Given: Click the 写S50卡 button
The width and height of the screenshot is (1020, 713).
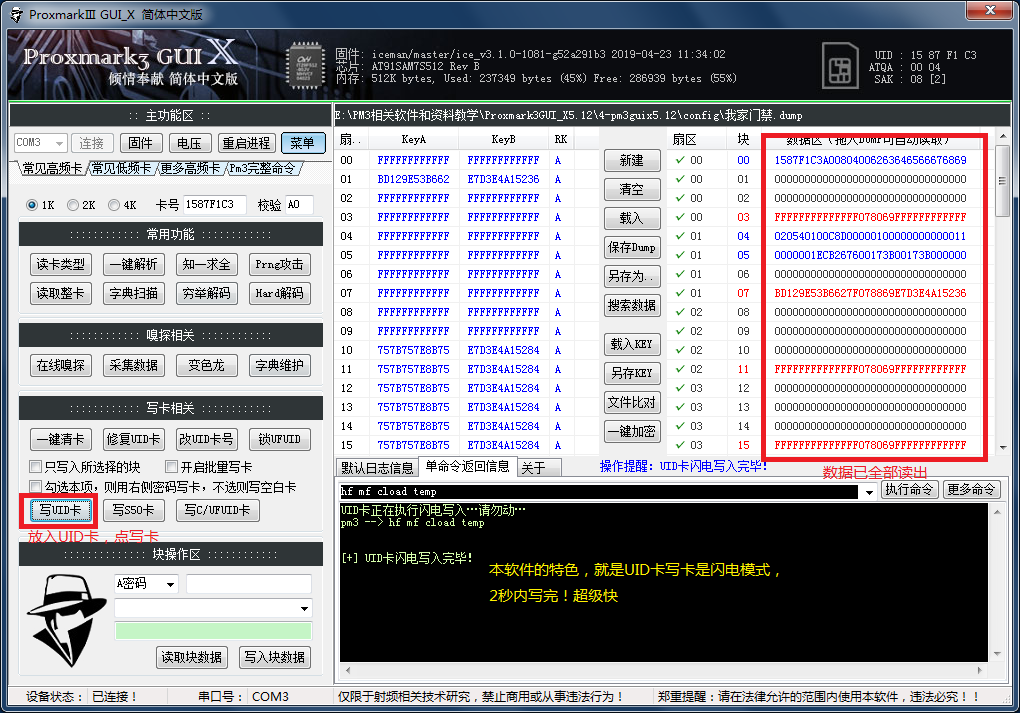Looking at the screenshot, I should tap(133, 510).
